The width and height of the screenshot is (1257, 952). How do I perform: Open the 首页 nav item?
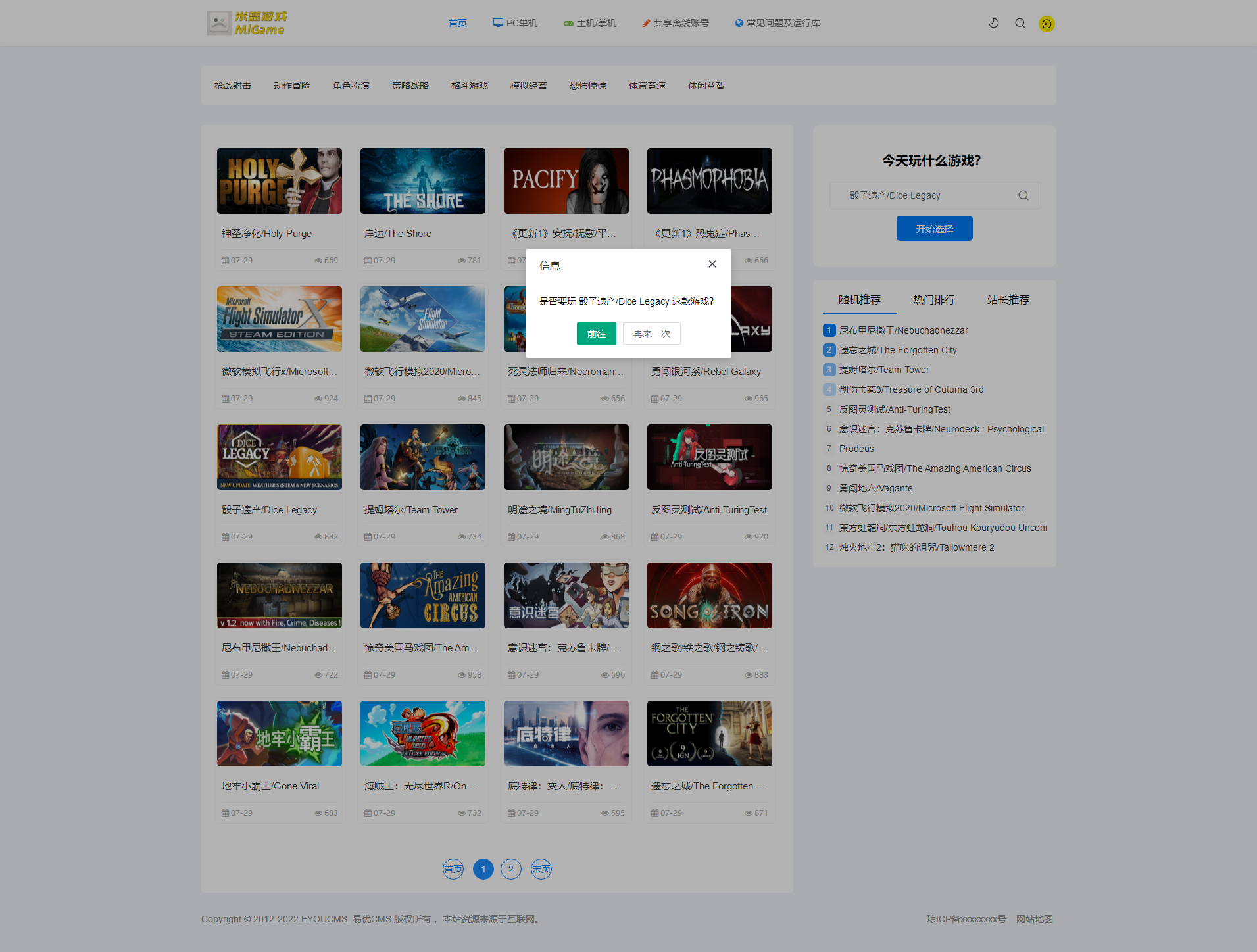click(x=458, y=23)
